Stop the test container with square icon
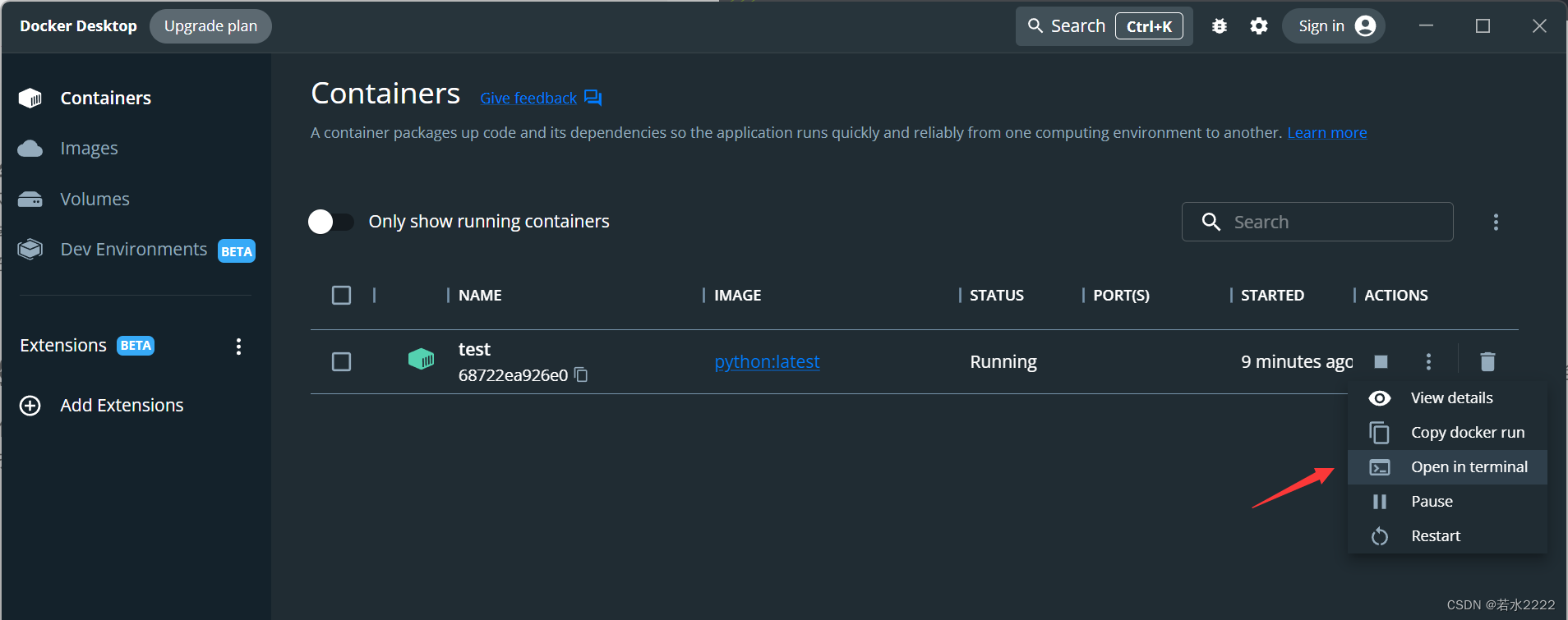Viewport: 1568px width, 620px height. [1381, 361]
